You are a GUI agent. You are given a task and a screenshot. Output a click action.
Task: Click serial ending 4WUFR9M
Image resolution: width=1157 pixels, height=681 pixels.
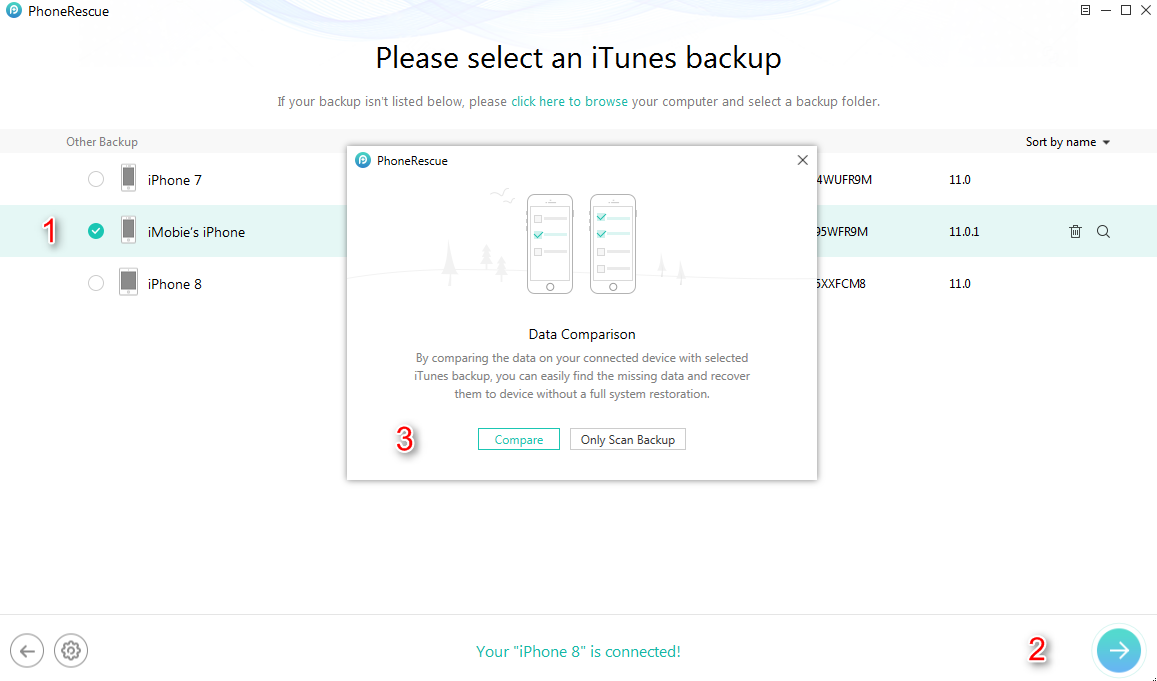[844, 179]
